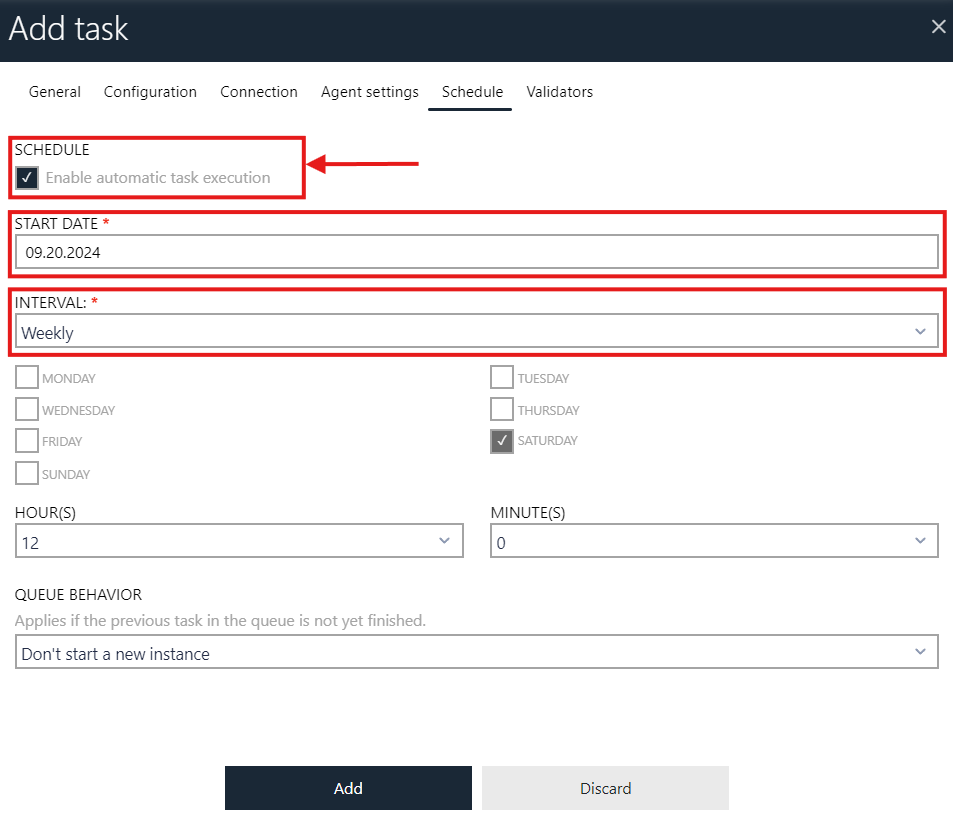This screenshot has height=818, width=953.
Task: Open the Minute(s) dropdown
Action: click(x=921, y=540)
